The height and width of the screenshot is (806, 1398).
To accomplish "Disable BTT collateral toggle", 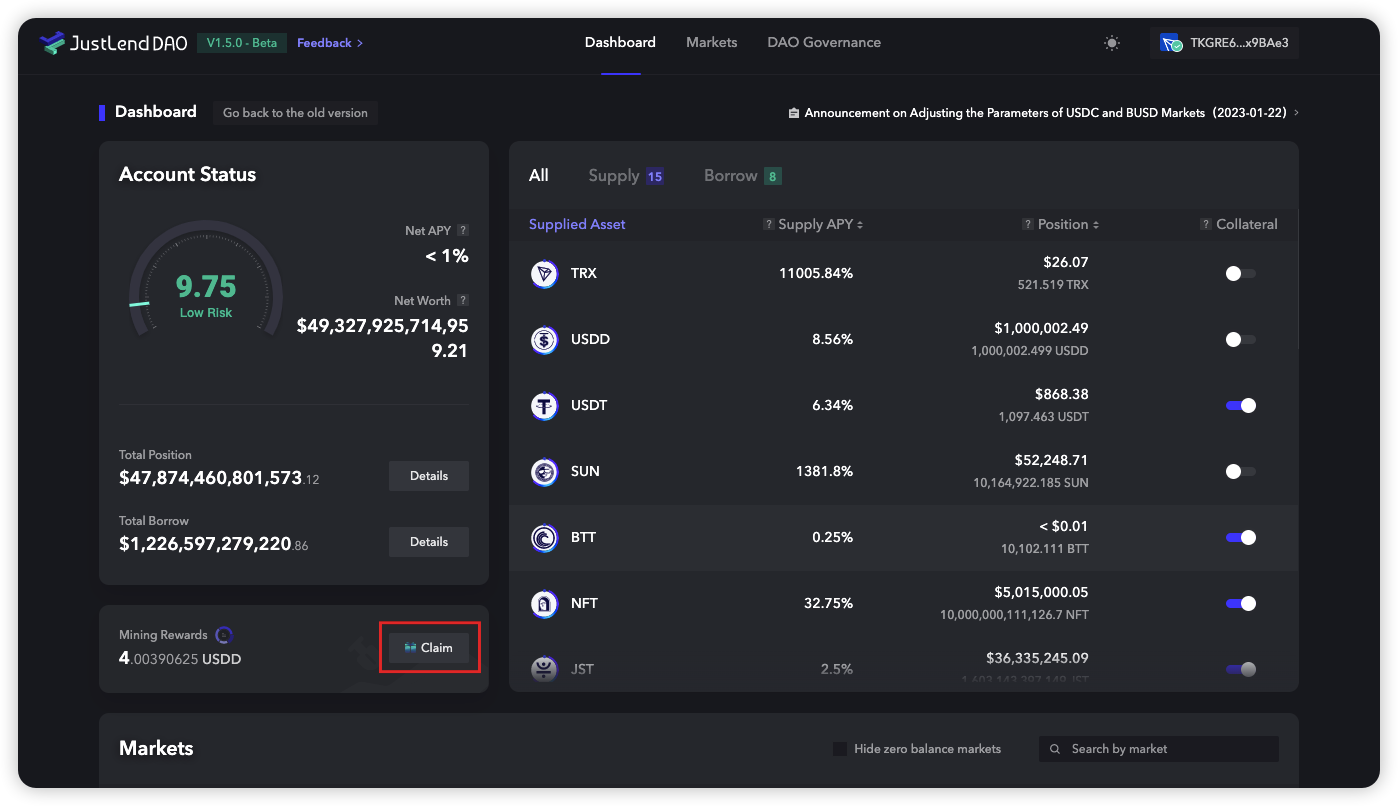I will pyautogui.click(x=1241, y=537).
